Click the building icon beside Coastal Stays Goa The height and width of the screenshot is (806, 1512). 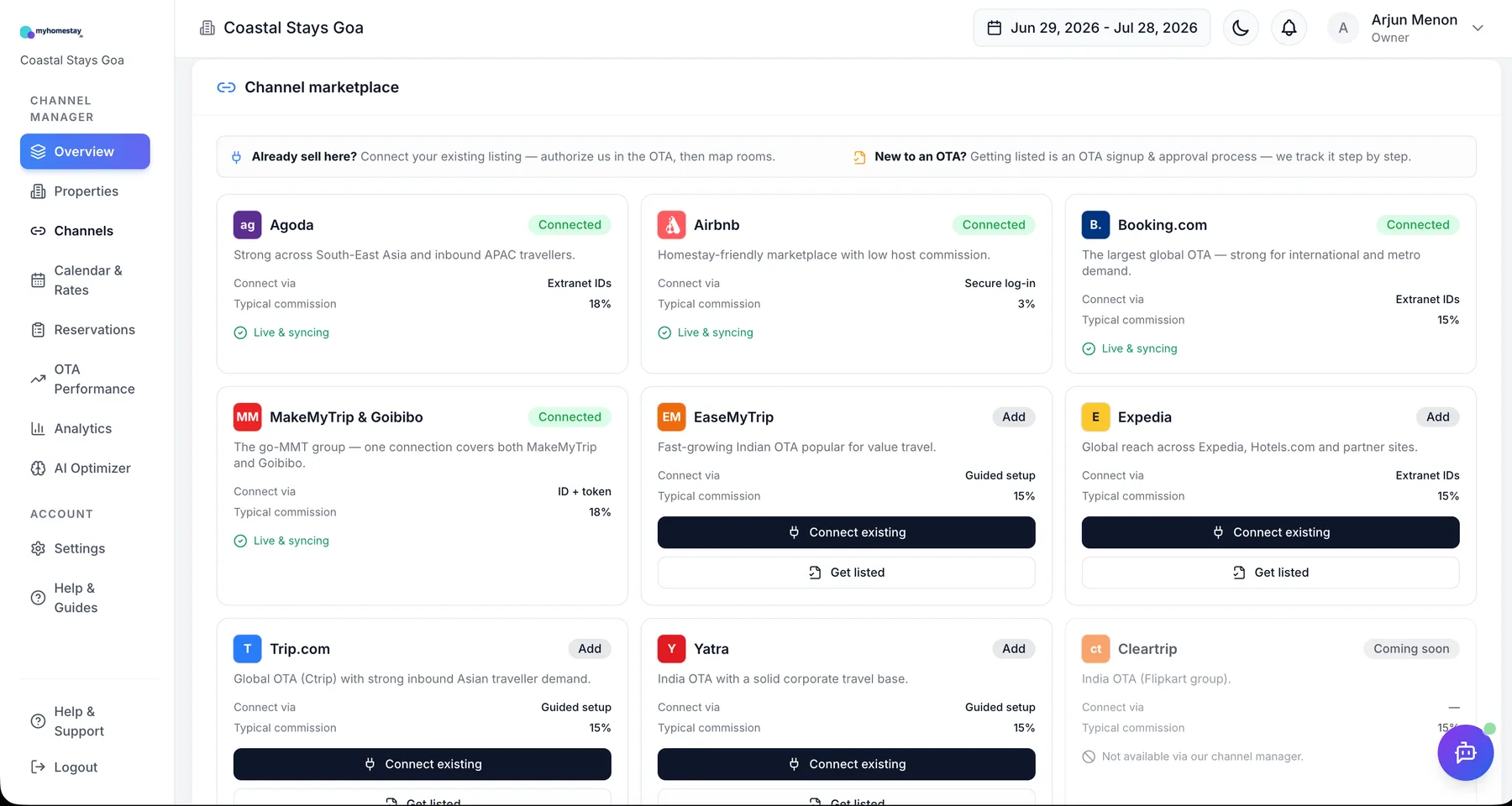(207, 28)
